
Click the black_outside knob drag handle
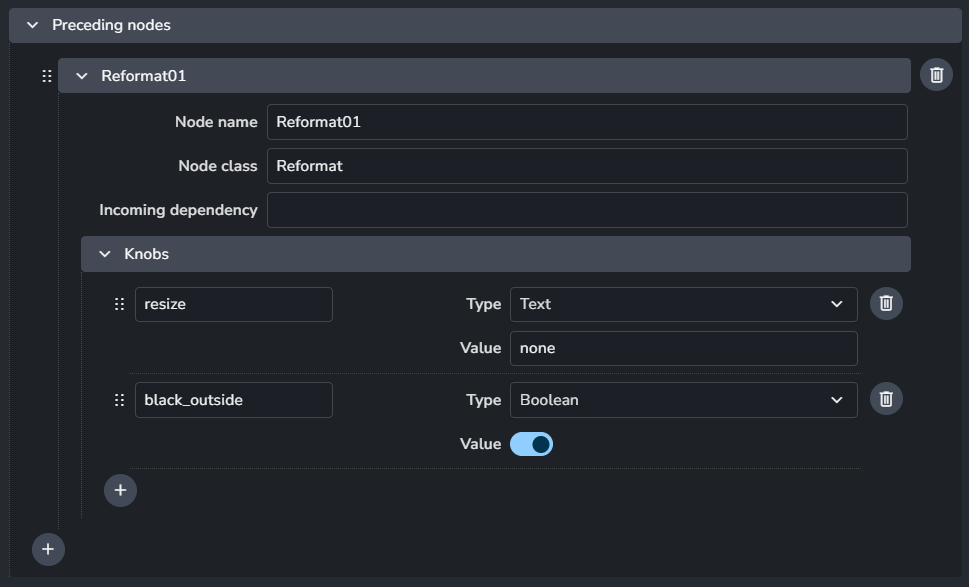tap(119, 400)
